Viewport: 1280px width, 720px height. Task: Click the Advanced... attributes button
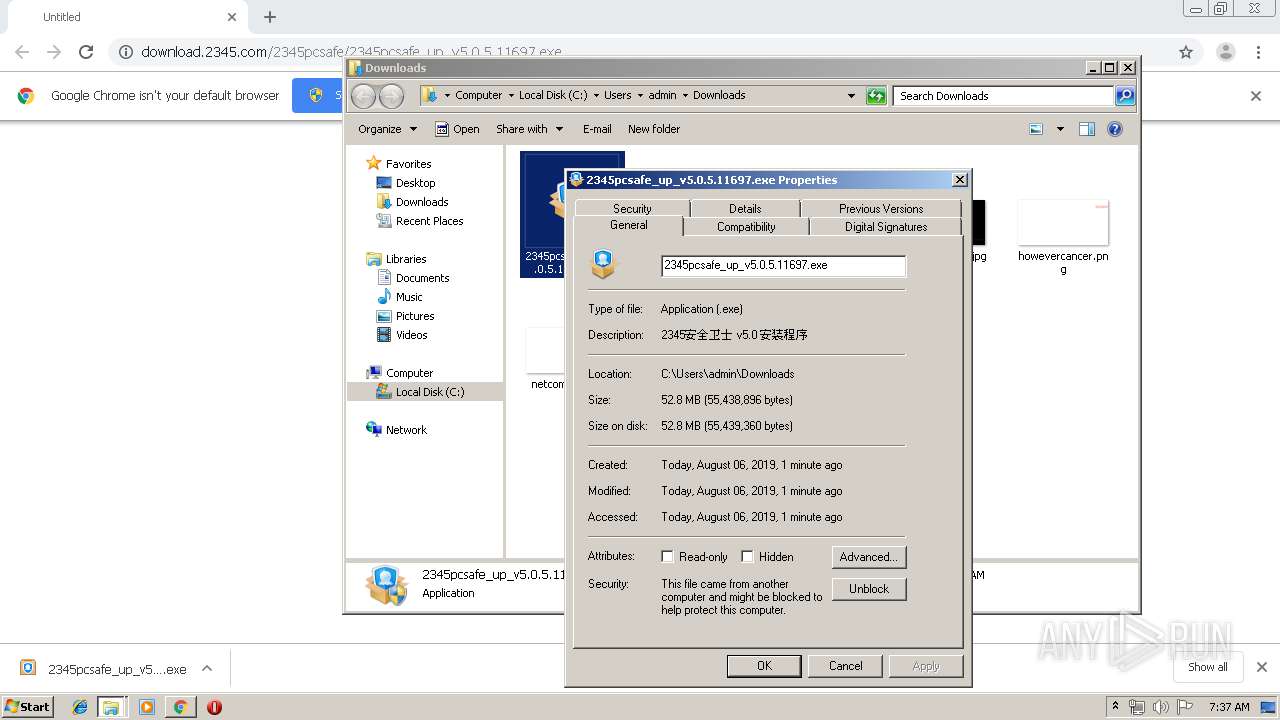pos(869,557)
